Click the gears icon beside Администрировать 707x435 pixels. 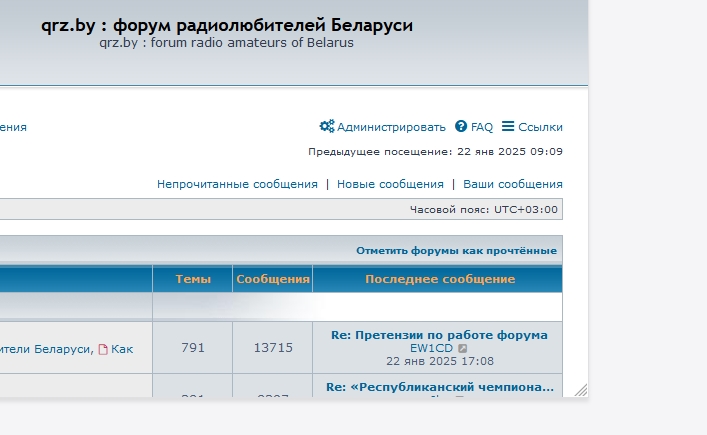[327, 127]
